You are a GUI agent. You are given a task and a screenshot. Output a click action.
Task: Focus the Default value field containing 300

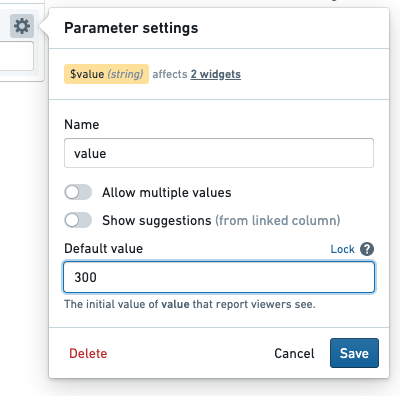219,277
